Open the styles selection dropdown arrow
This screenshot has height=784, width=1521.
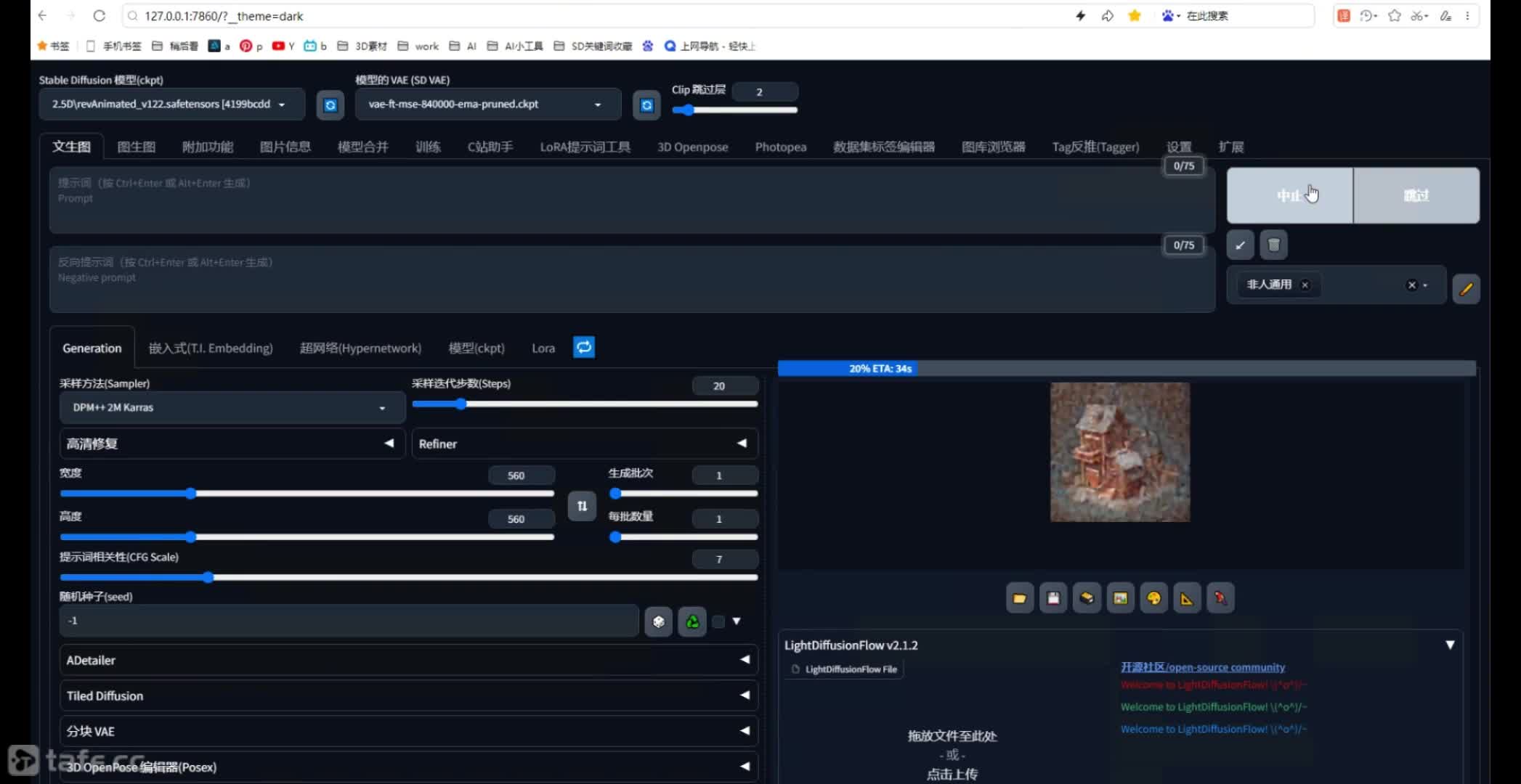tap(1425, 285)
